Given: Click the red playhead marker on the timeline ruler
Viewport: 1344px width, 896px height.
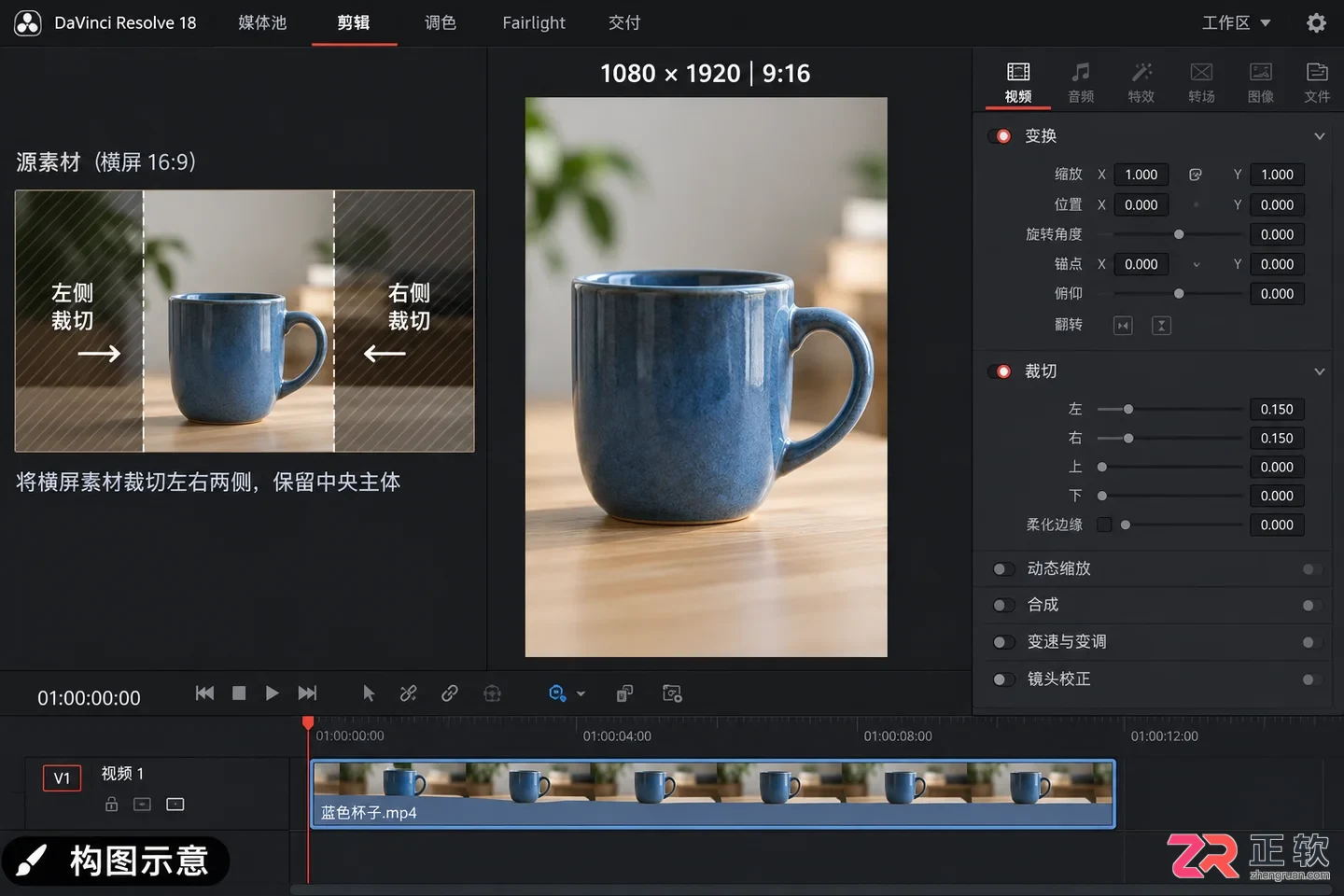Looking at the screenshot, I should (x=308, y=722).
